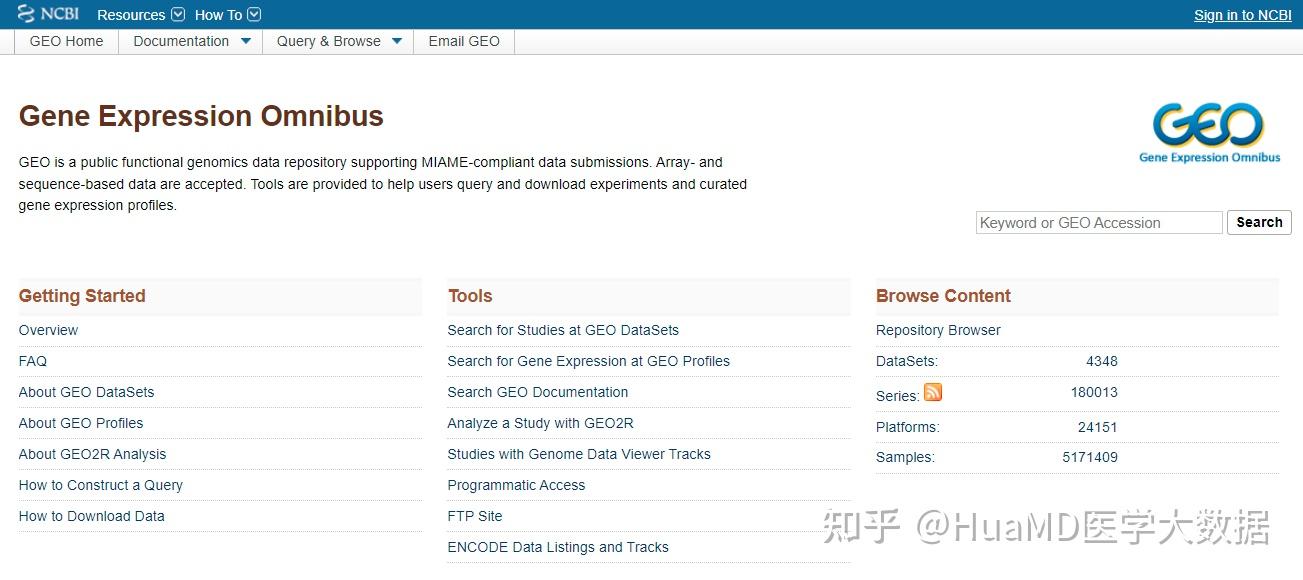Open Analyze a Study with GEO2R
This screenshot has height=580, width=1303.
click(x=541, y=423)
